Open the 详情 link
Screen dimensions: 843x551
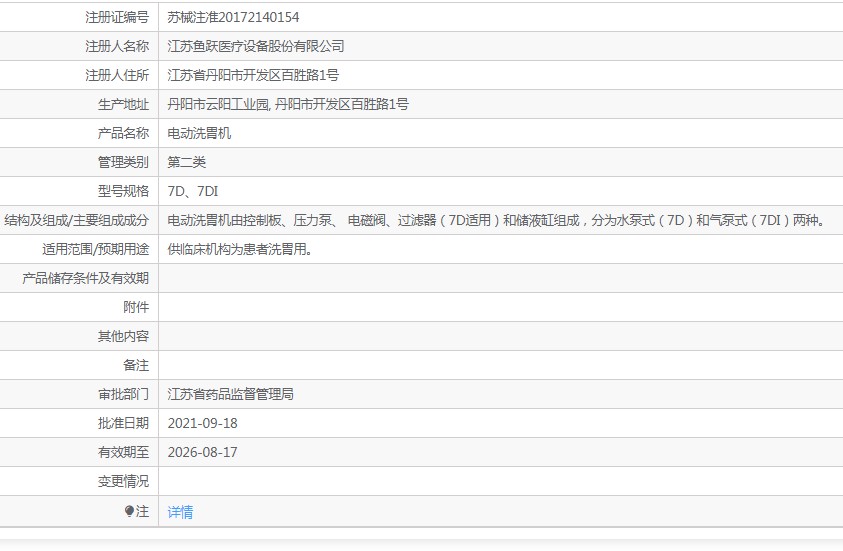[x=180, y=512]
